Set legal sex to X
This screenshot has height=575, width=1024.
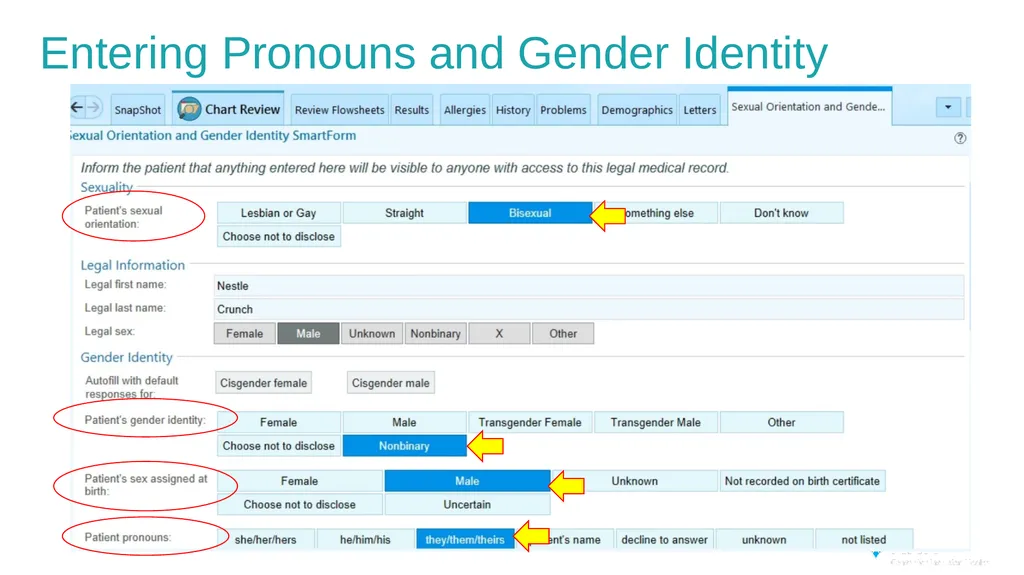499,333
